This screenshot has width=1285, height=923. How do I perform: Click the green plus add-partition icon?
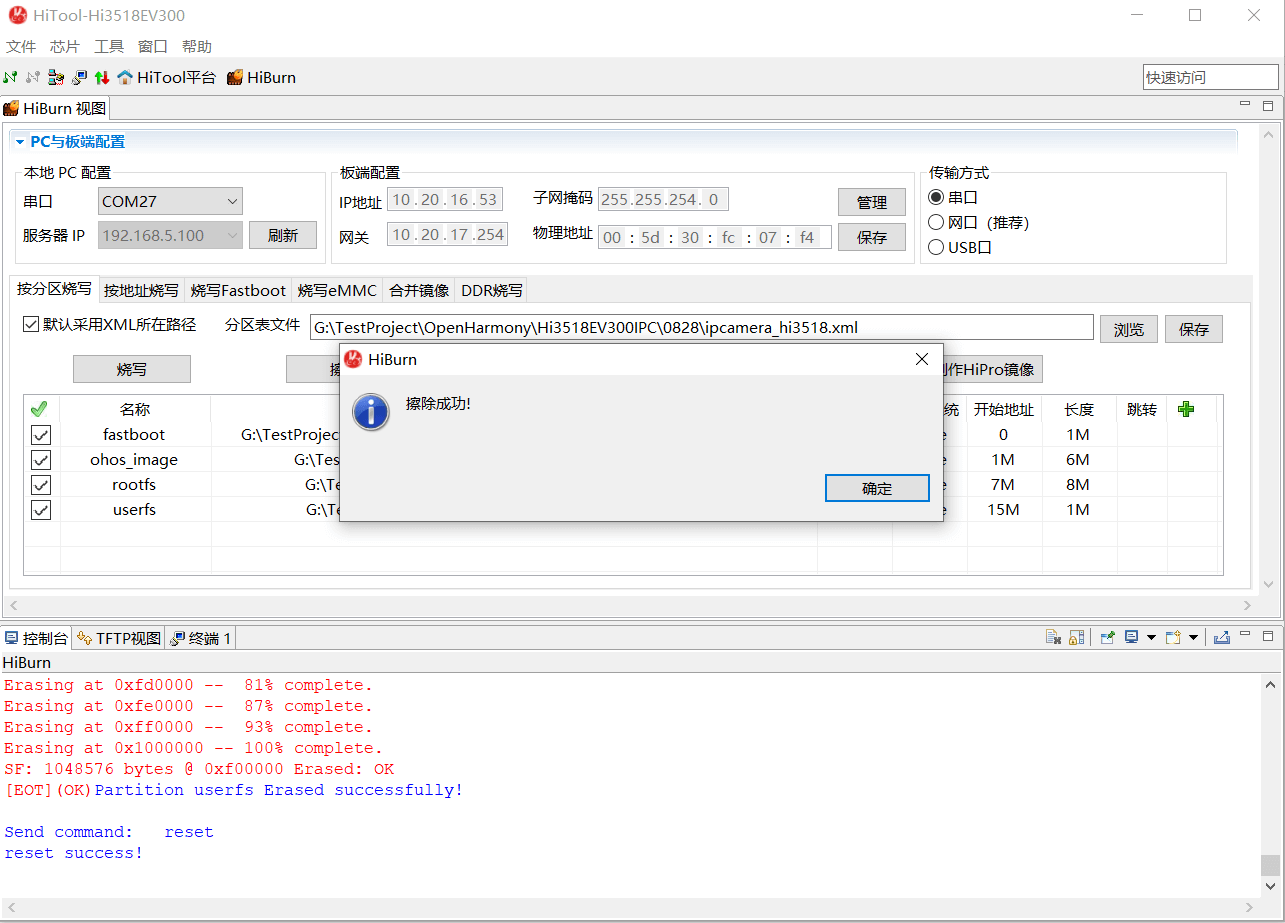pos(1186,409)
